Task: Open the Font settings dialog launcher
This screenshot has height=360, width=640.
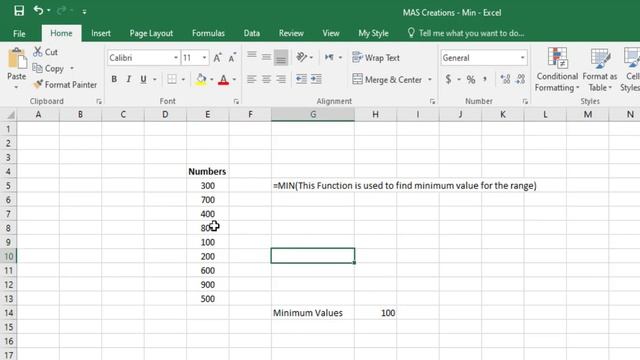Action: pos(236,101)
